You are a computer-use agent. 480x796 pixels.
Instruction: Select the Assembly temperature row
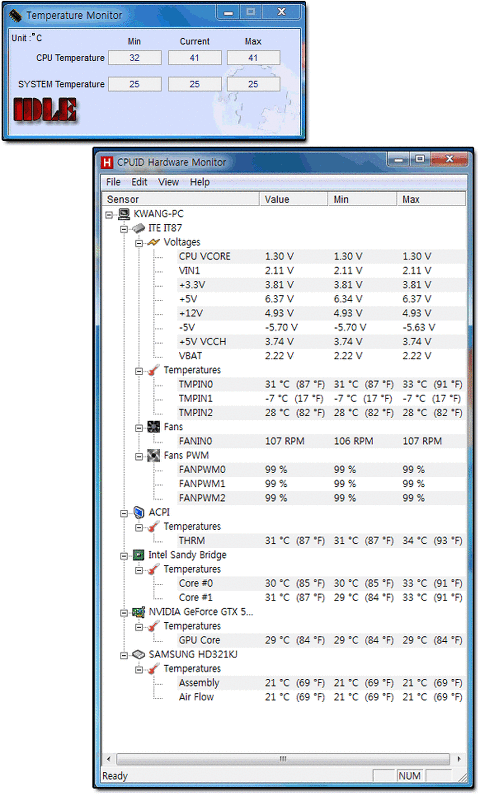point(321,683)
